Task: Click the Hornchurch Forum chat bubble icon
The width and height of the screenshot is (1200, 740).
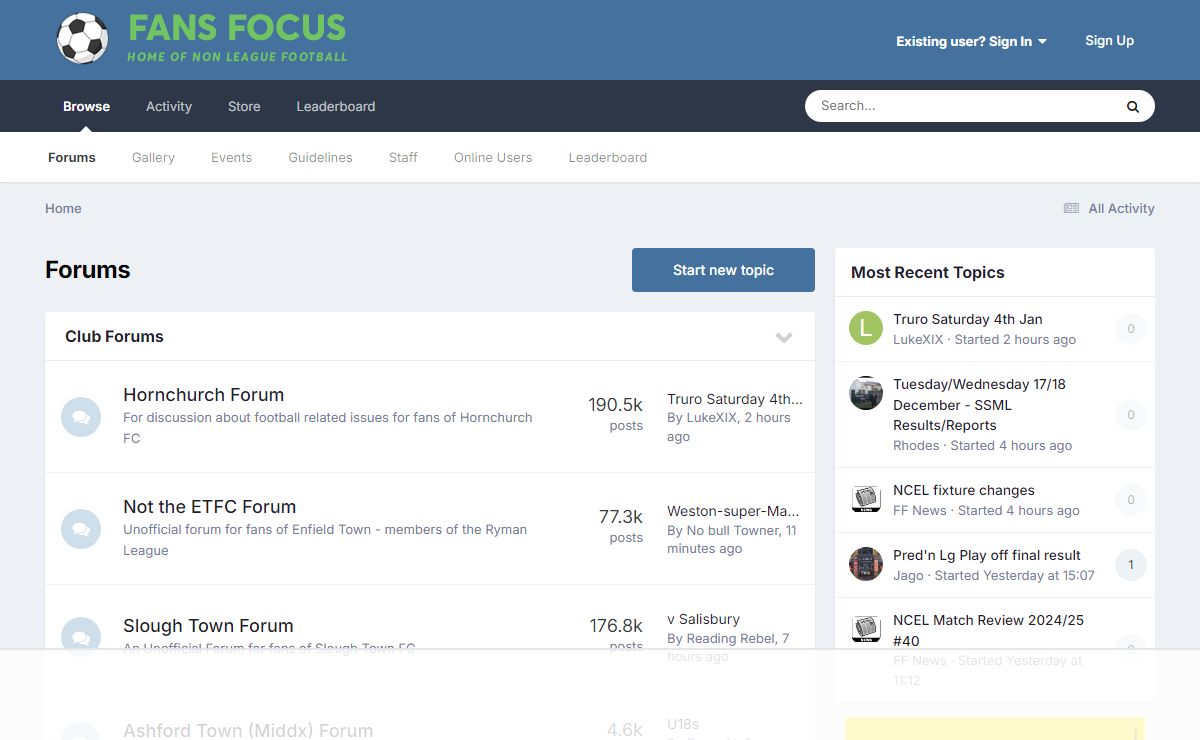Action: (x=81, y=417)
